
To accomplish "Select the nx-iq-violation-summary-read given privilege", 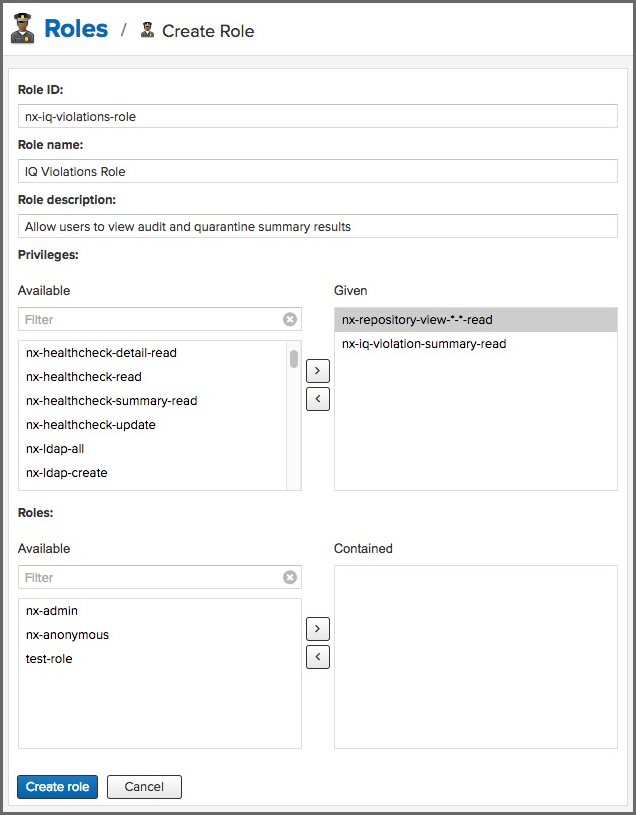I will click(421, 343).
